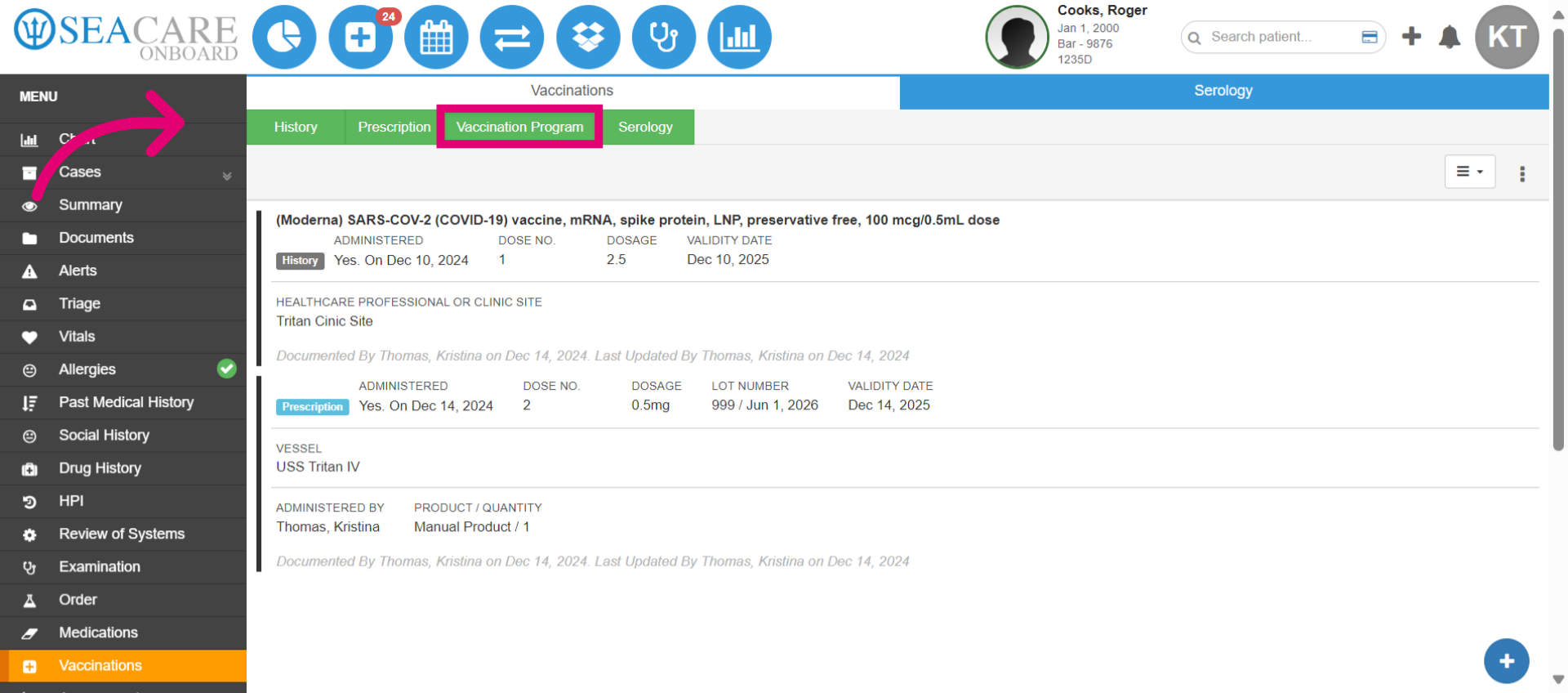This screenshot has height=693, width=1568.
Task: Select the Prescription sub-tab
Action: coord(394,127)
